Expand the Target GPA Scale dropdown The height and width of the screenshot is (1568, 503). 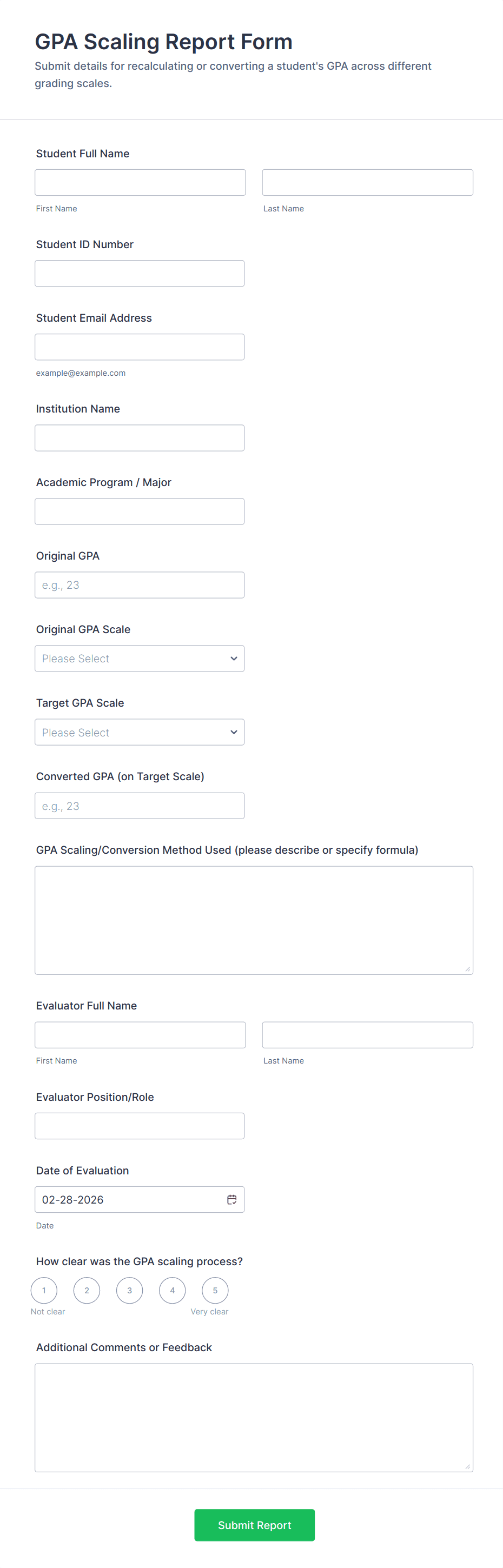(140, 732)
